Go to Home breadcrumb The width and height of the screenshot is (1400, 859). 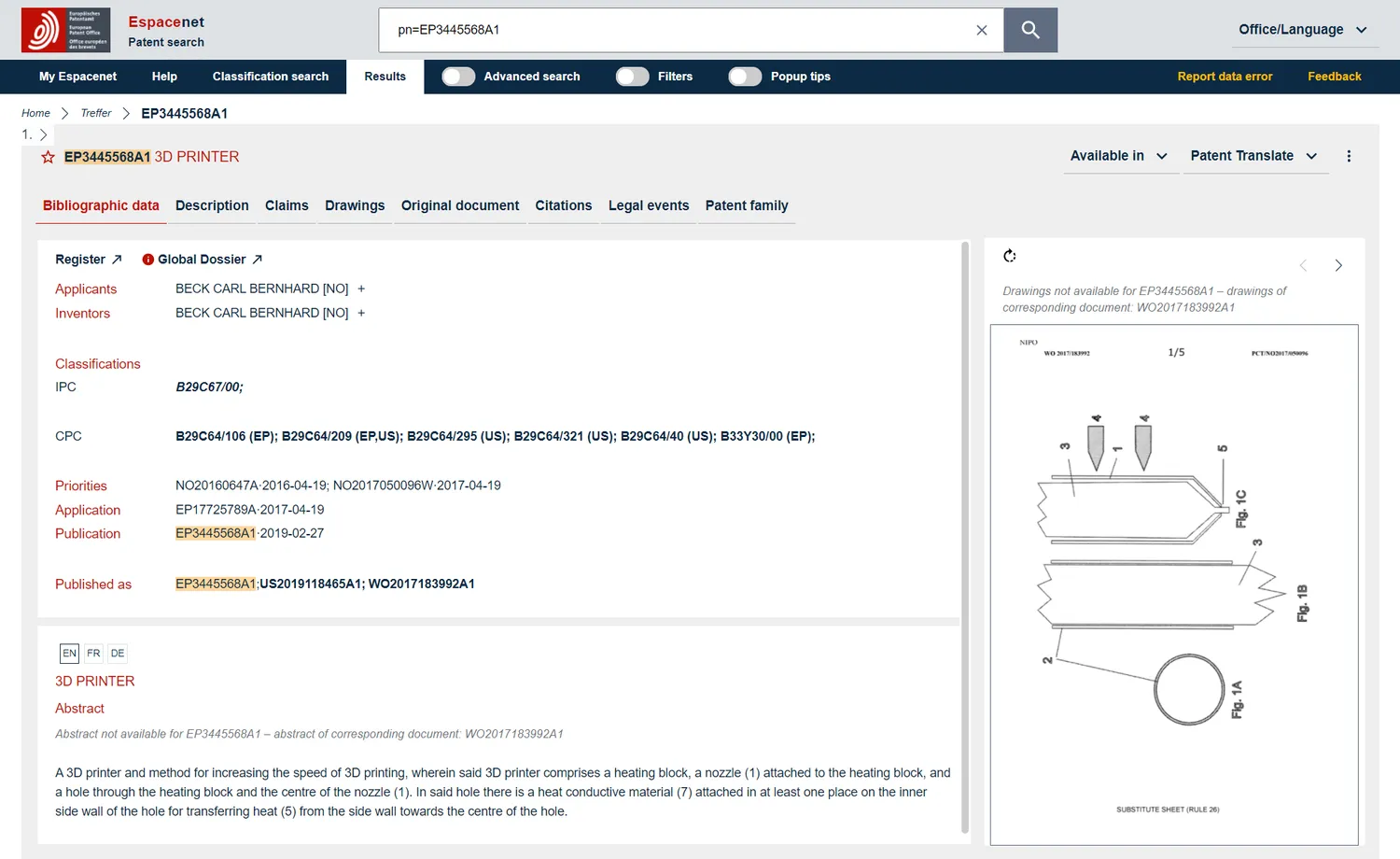(35, 113)
